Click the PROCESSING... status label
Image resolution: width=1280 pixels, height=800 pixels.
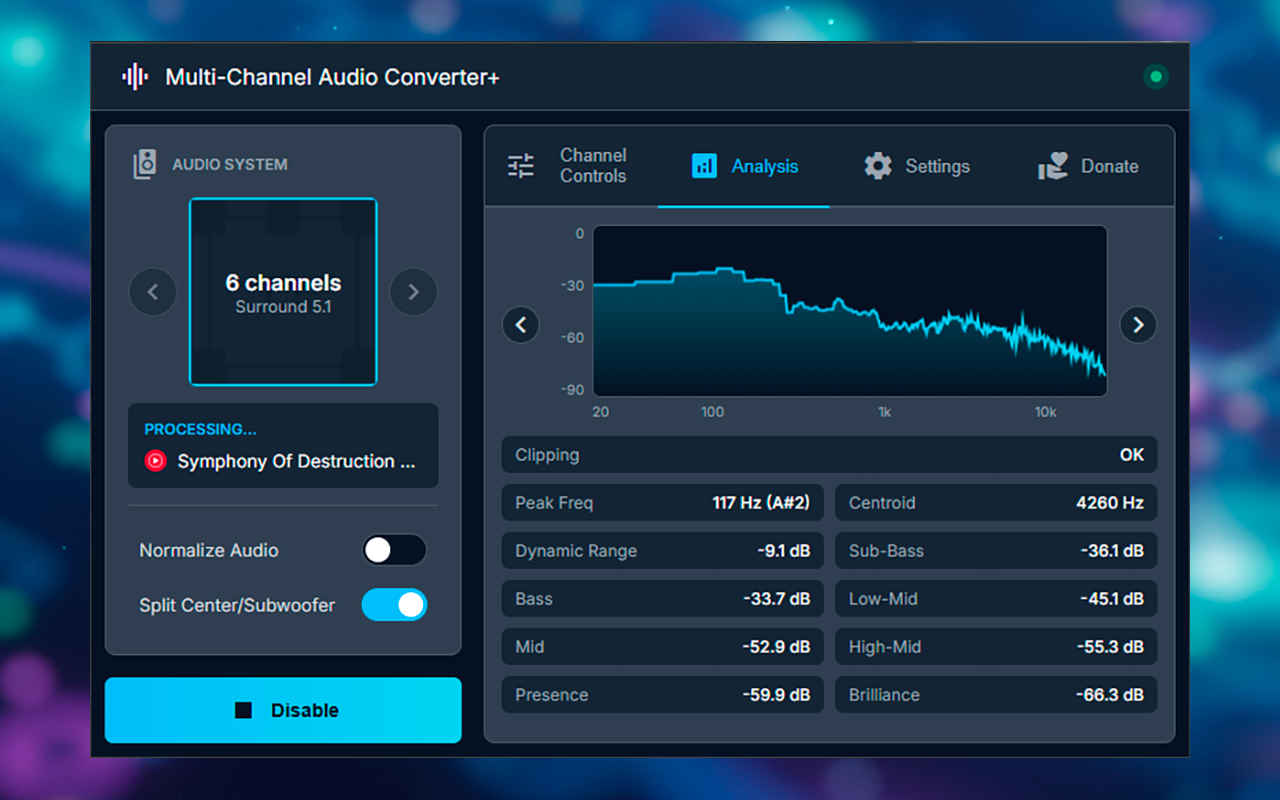tap(200, 429)
